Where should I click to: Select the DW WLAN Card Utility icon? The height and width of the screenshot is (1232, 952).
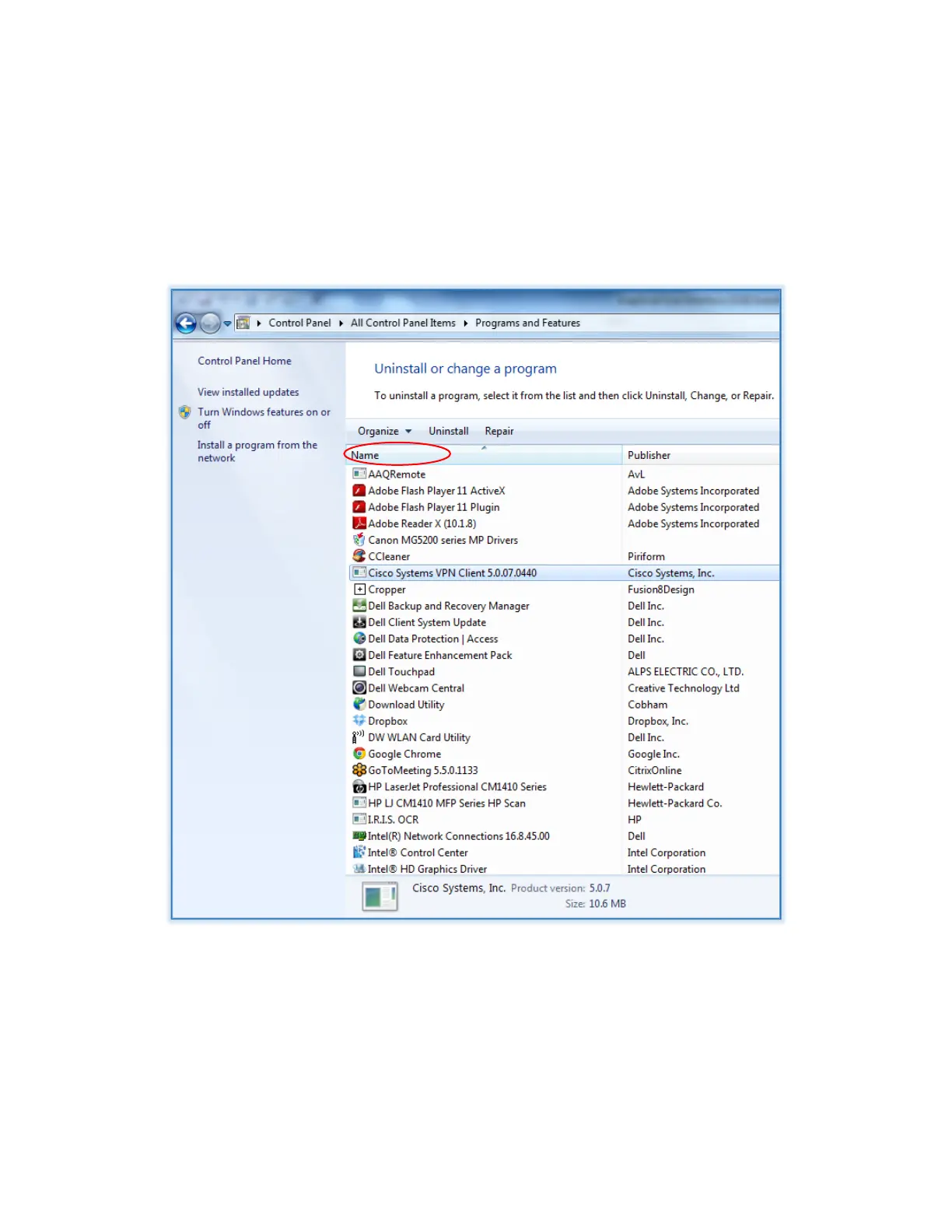click(359, 737)
